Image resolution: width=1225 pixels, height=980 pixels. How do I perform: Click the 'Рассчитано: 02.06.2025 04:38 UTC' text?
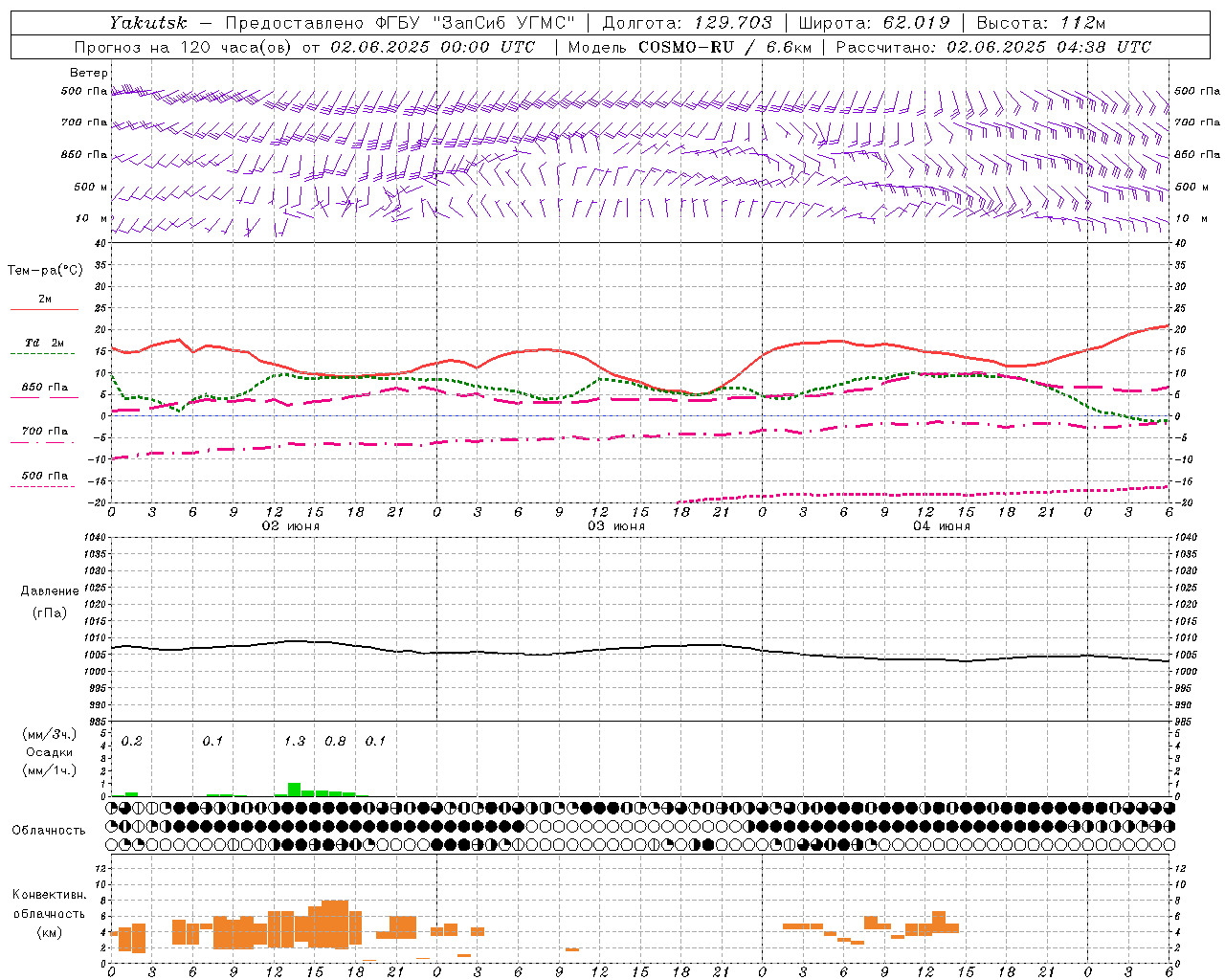pos(993,47)
